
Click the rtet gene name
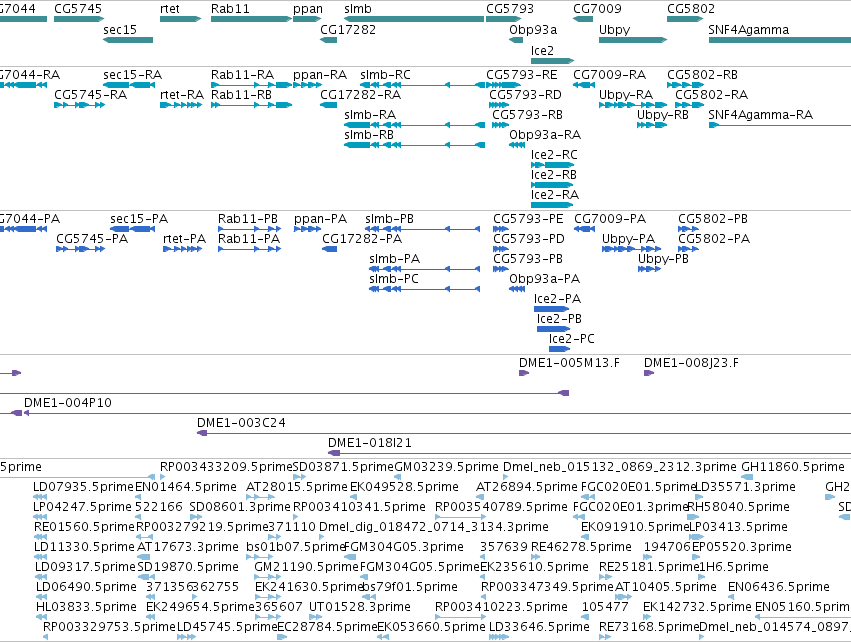[170, 9]
